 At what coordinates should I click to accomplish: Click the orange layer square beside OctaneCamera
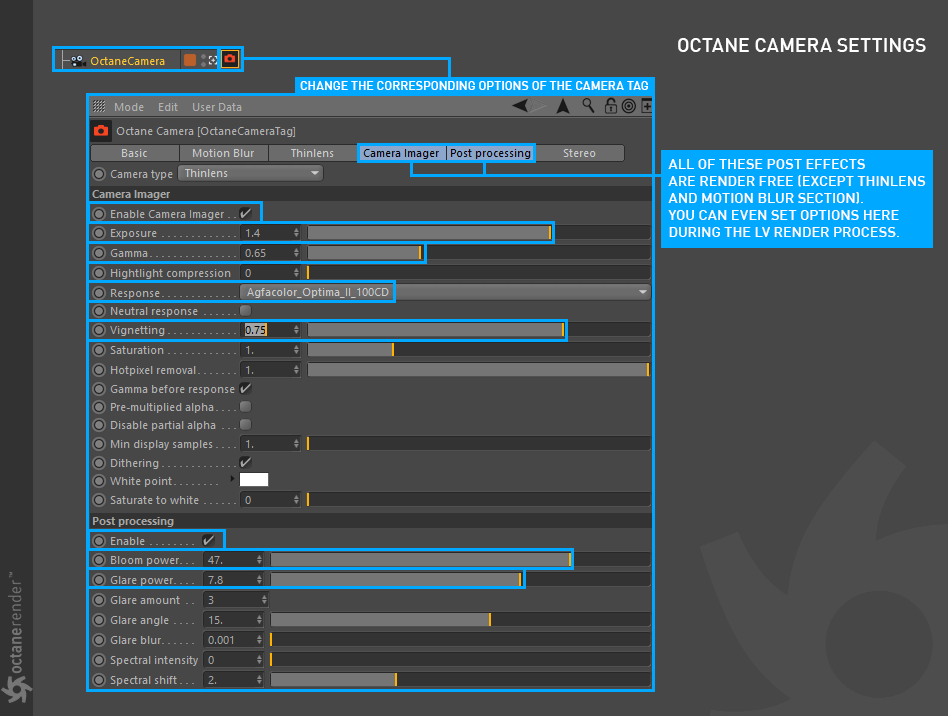click(x=190, y=60)
